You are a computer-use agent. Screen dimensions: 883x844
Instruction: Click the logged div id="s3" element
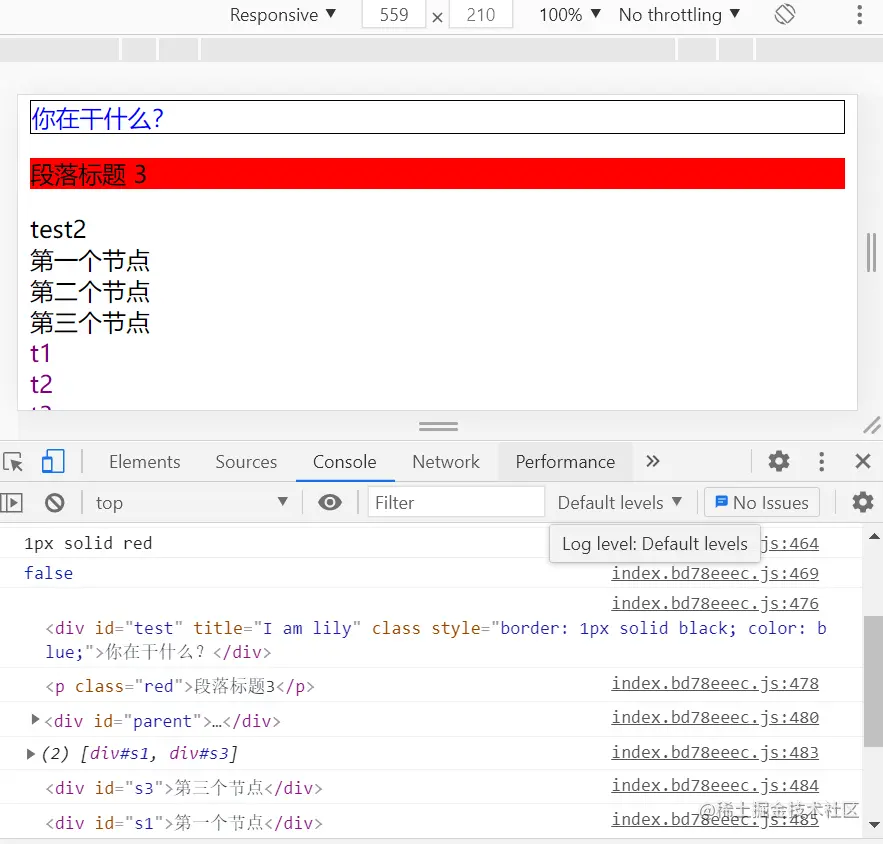coord(184,788)
